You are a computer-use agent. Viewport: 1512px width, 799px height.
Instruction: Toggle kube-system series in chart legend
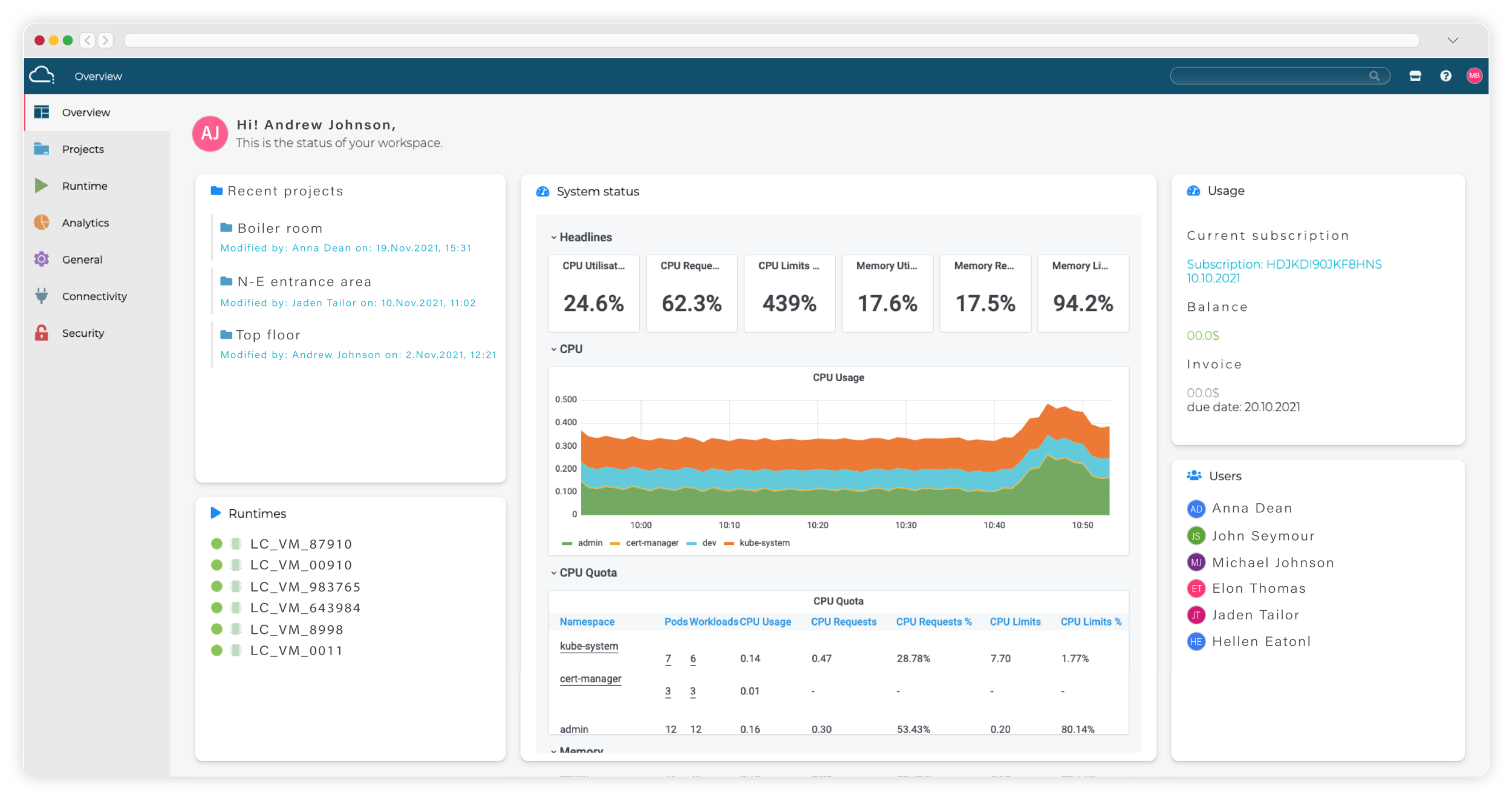tap(764, 543)
